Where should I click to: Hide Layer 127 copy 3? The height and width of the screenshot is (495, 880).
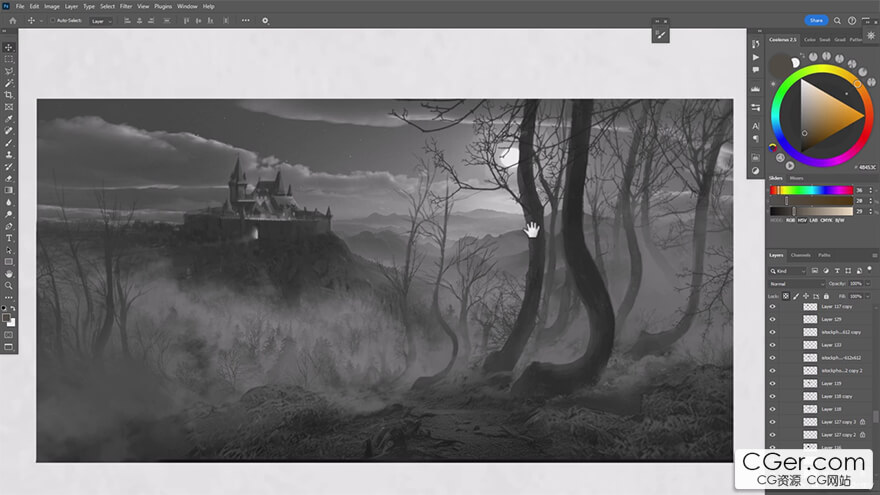(x=772, y=422)
